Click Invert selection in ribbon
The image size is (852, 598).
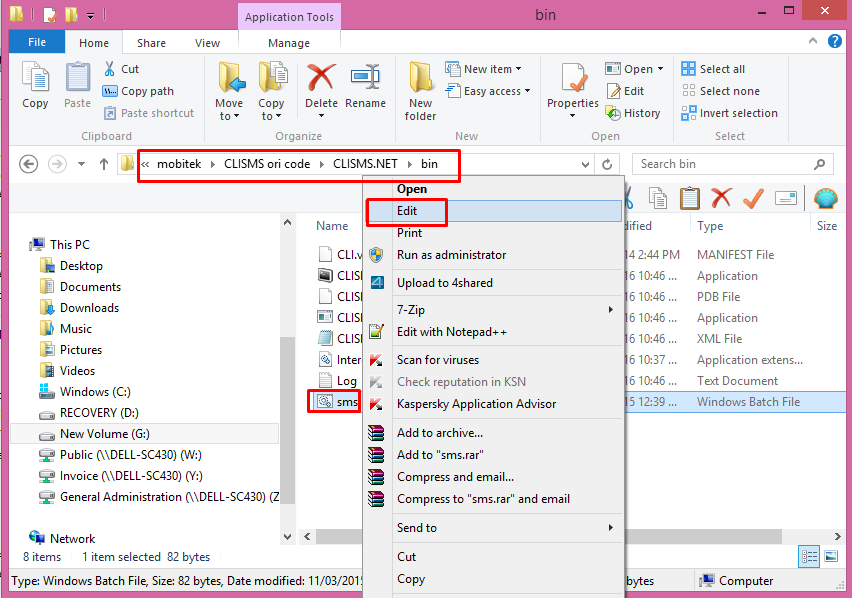tap(729, 113)
